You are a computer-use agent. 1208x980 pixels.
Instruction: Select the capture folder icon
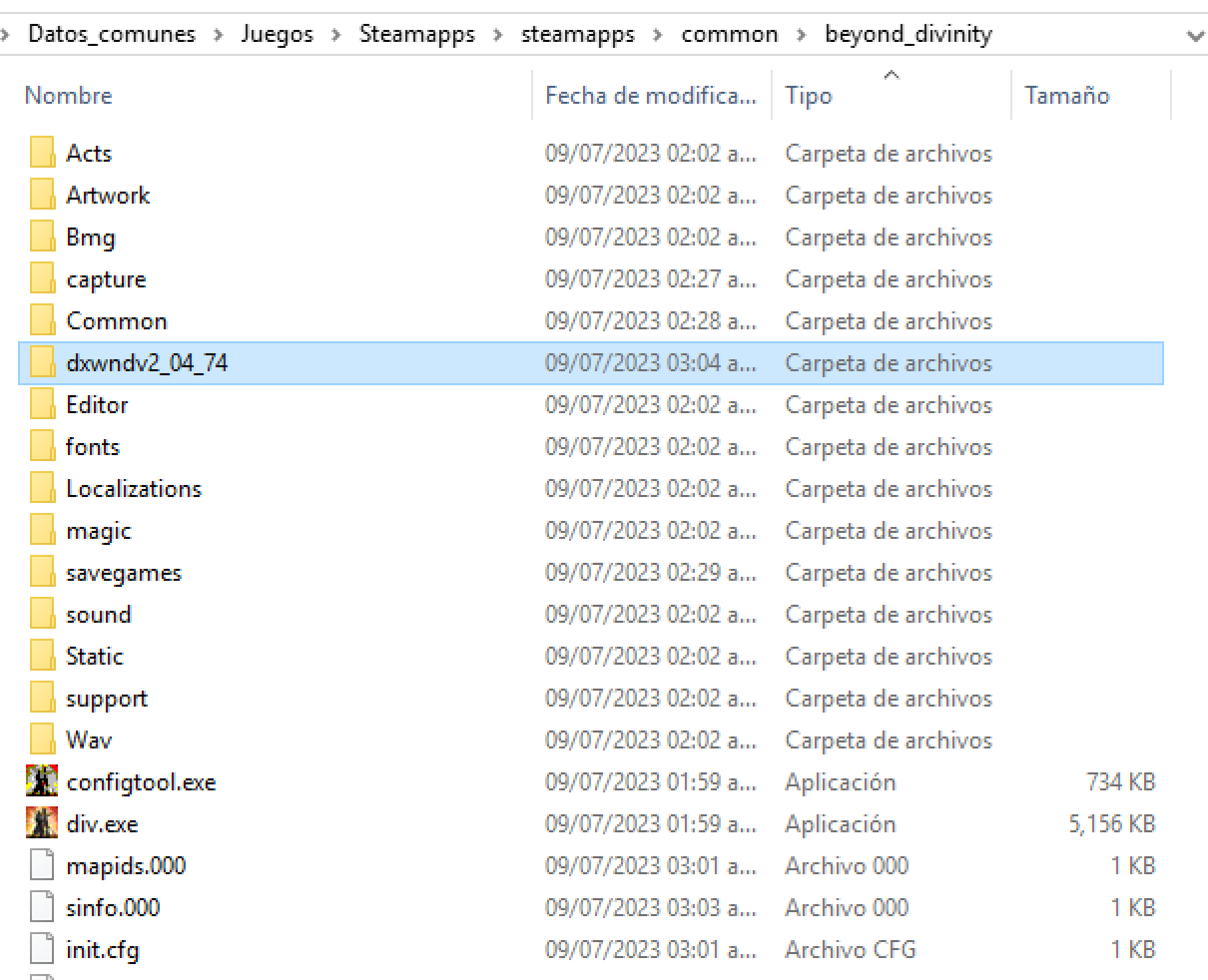[42, 278]
